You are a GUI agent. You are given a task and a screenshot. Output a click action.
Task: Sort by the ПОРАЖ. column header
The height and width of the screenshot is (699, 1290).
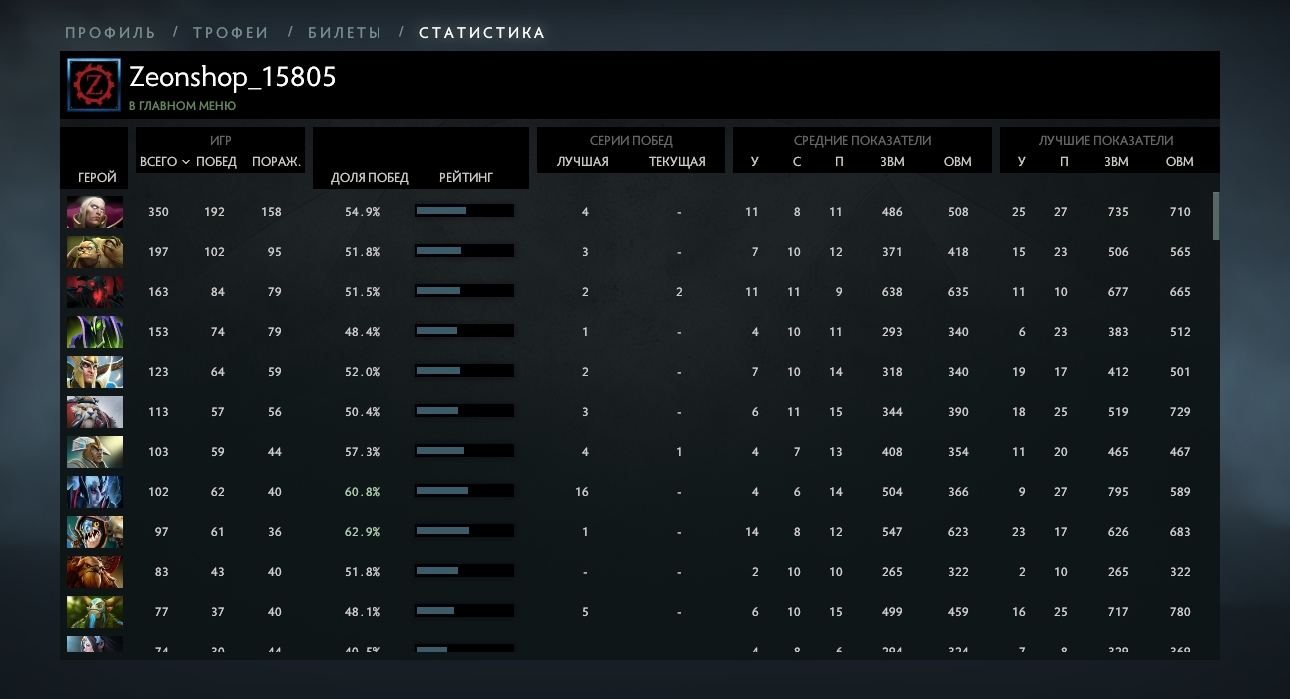tap(276, 162)
